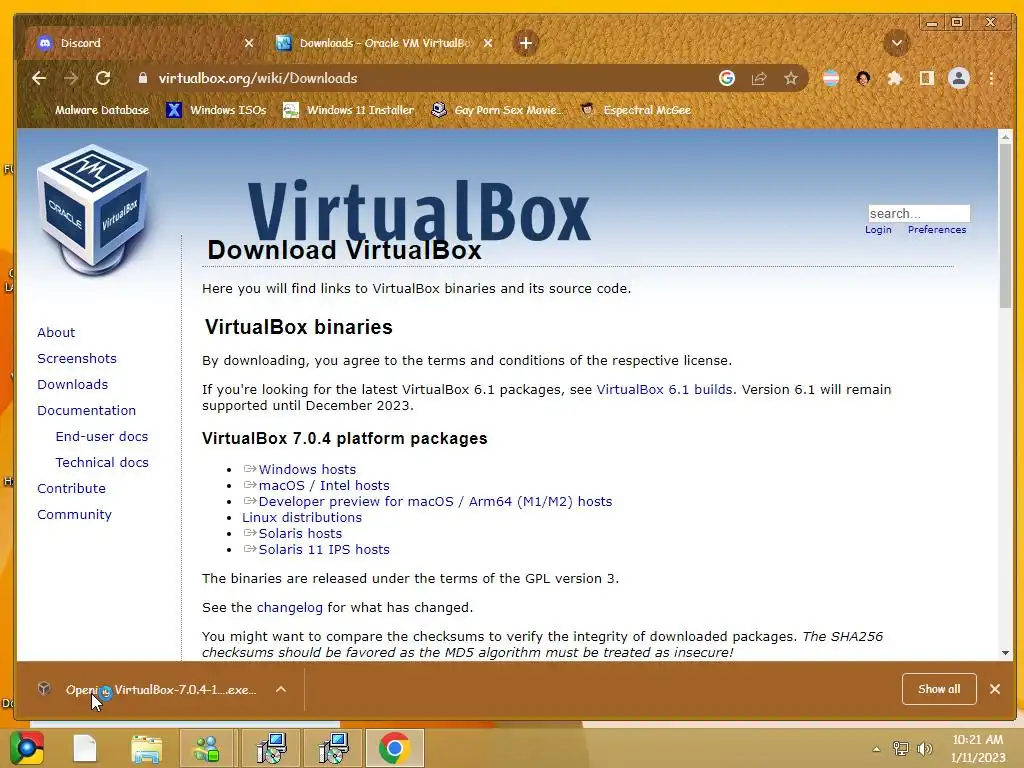Open the changelog link

point(290,607)
